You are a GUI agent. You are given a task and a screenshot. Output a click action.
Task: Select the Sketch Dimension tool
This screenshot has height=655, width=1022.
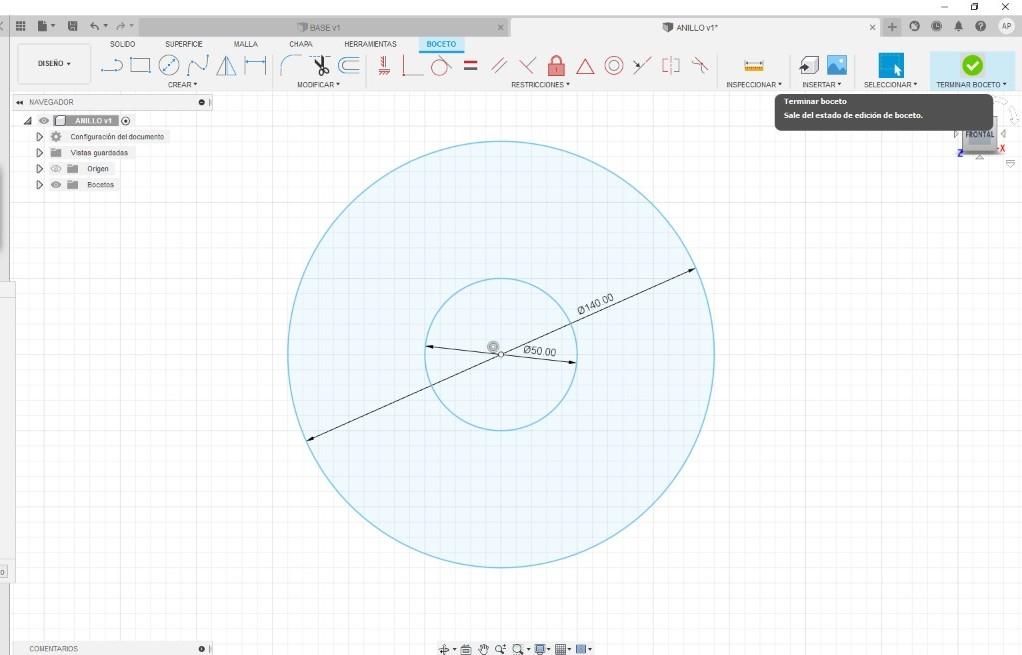(x=255, y=65)
